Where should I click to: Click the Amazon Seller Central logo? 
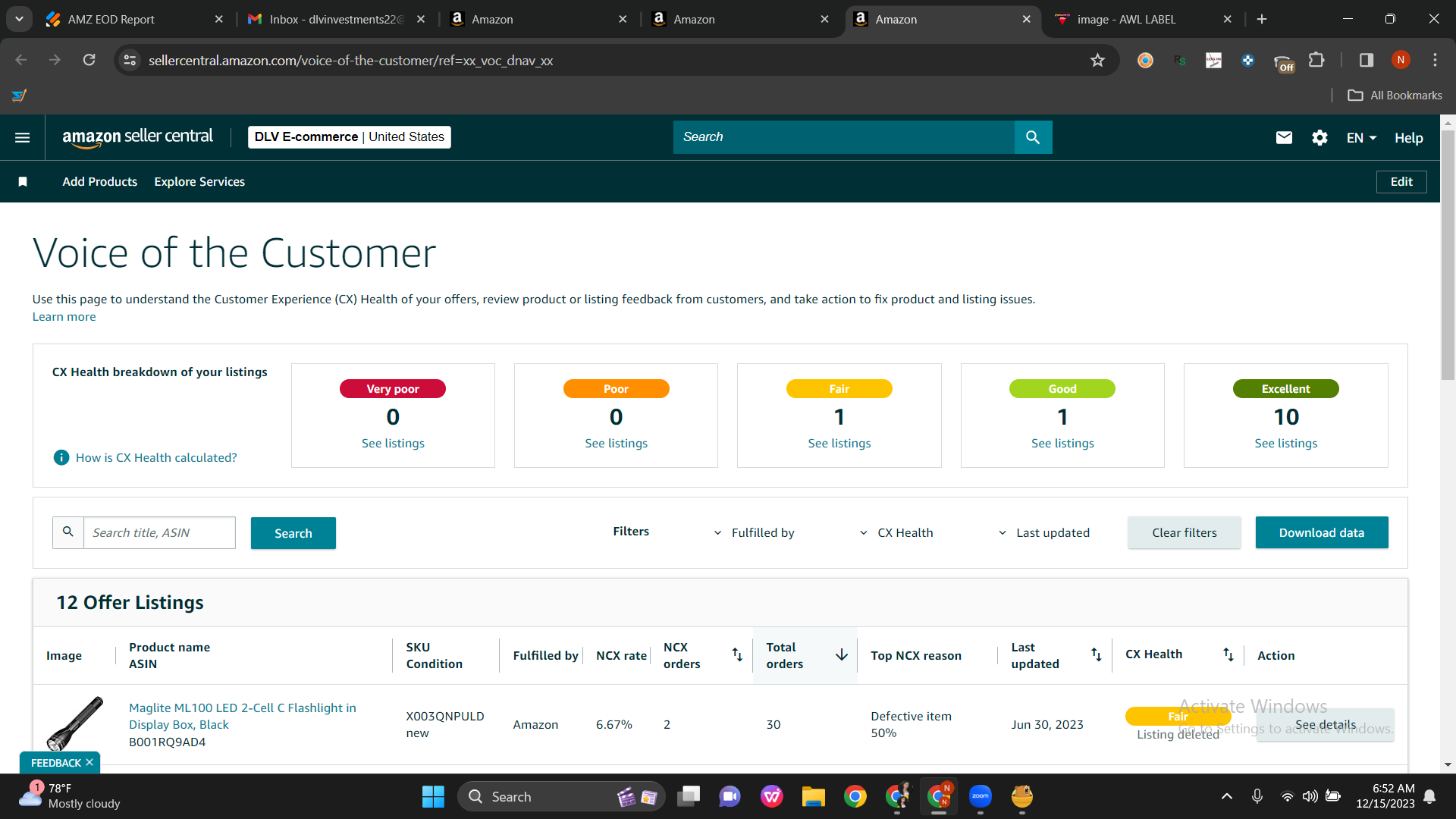[x=138, y=137]
